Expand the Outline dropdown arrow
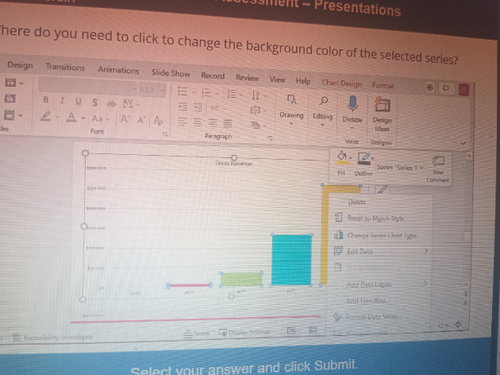This screenshot has height=375, width=500. tap(372, 158)
